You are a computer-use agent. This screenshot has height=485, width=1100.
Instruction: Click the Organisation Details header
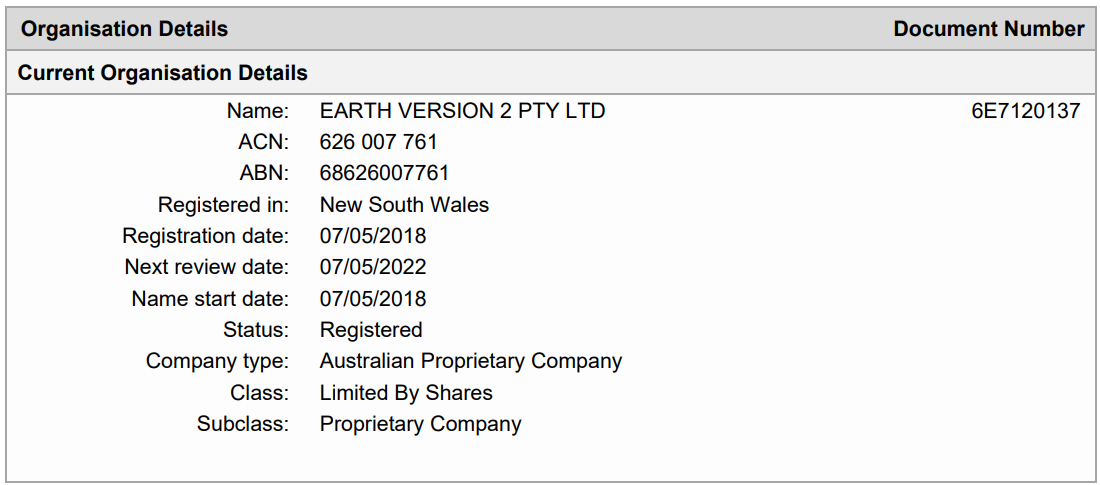[x=124, y=29]
